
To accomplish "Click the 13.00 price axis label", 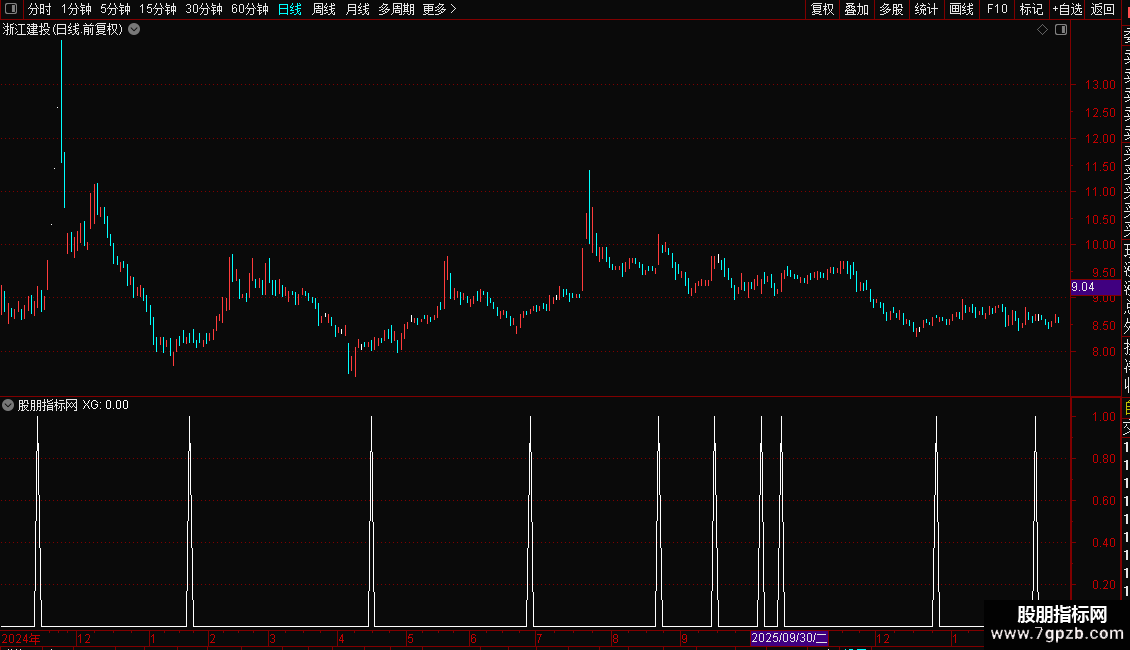I will coord(1100,85).
